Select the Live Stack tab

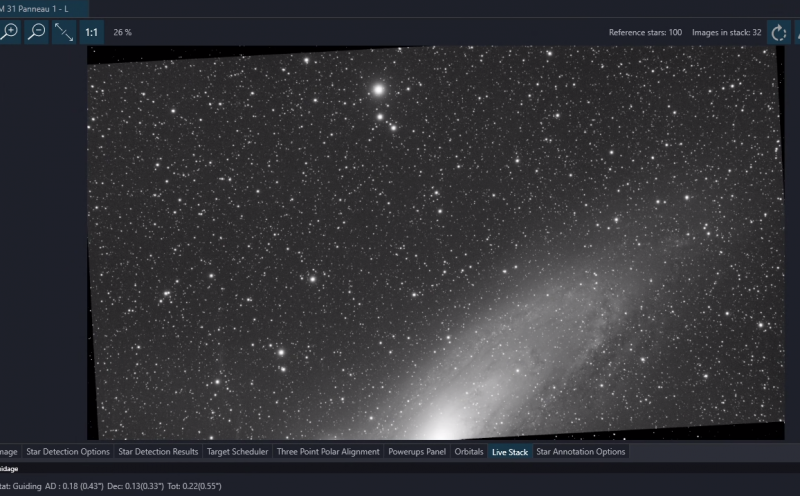510,452
